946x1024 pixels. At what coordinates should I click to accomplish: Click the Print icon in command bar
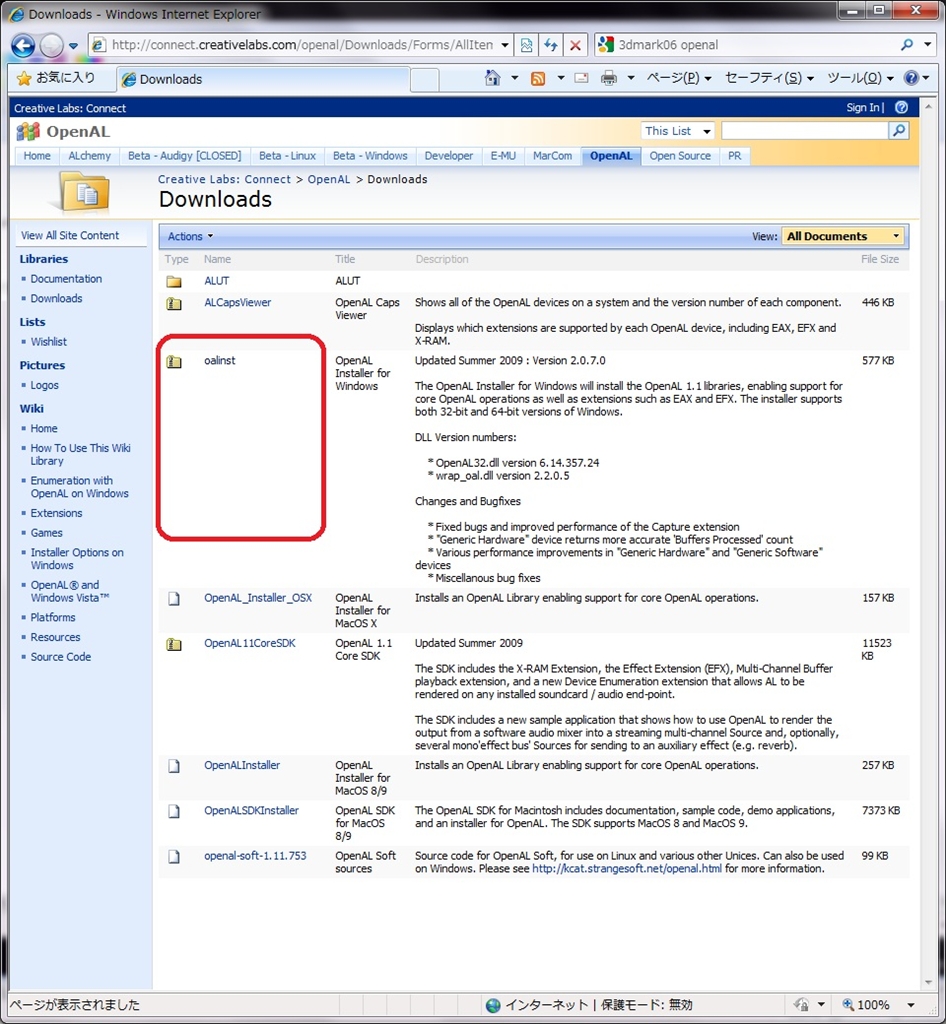(x=608, y=78)
